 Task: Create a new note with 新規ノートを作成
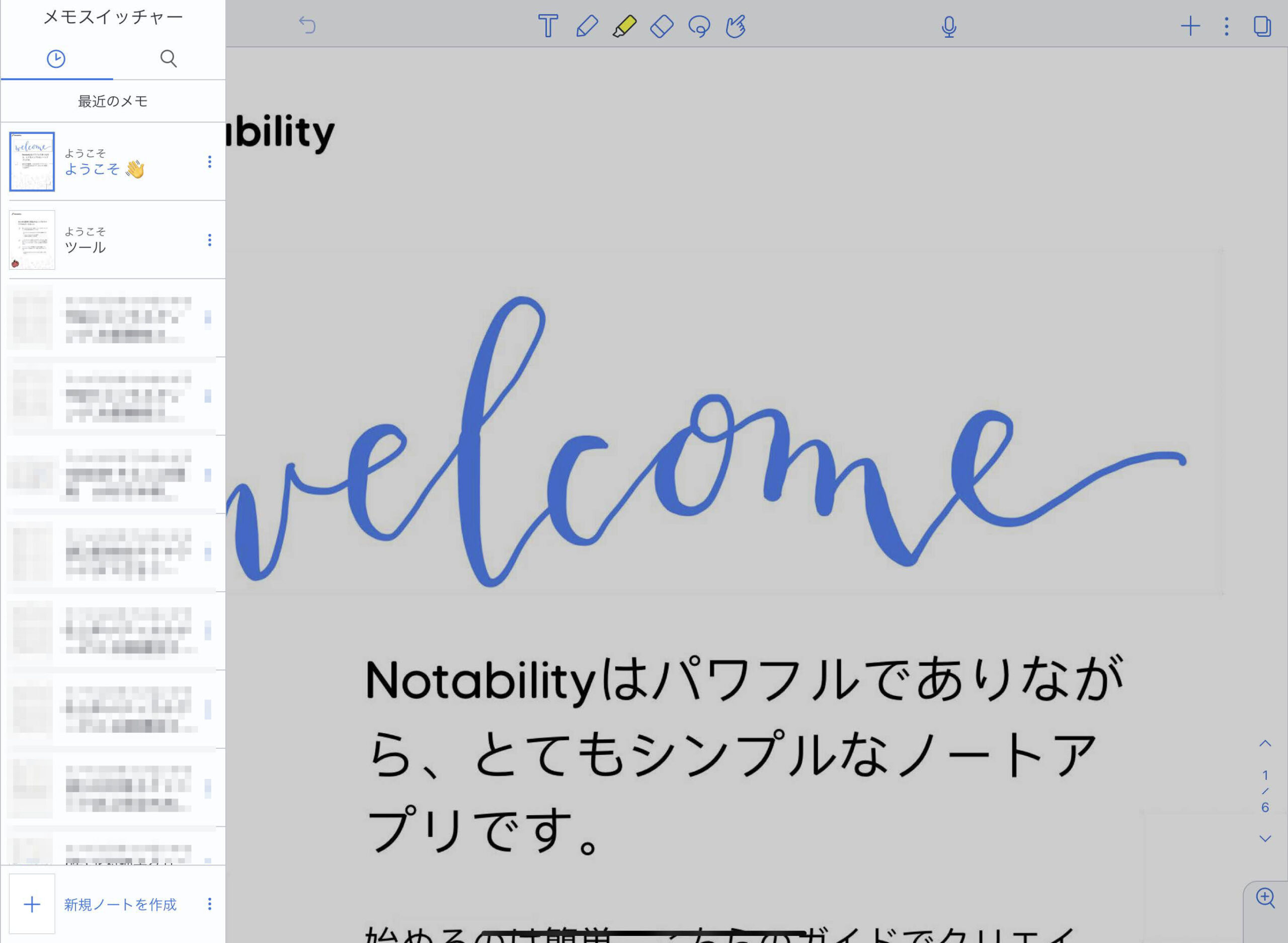point(120,904)
